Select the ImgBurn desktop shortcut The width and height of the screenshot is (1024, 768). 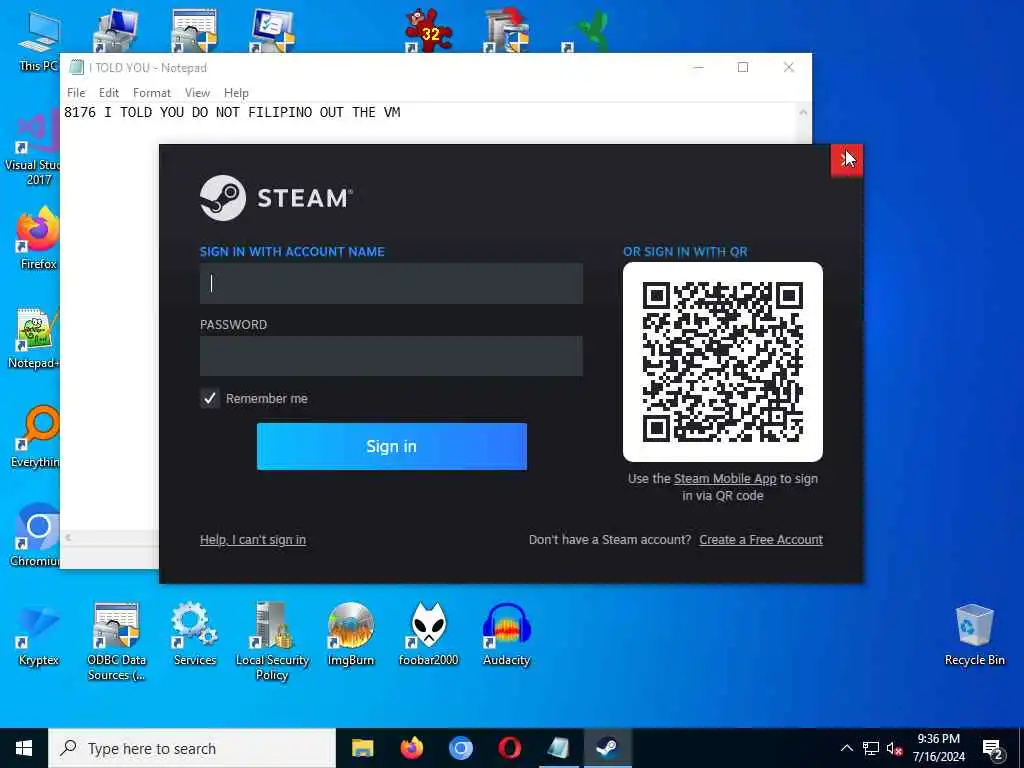351,635
